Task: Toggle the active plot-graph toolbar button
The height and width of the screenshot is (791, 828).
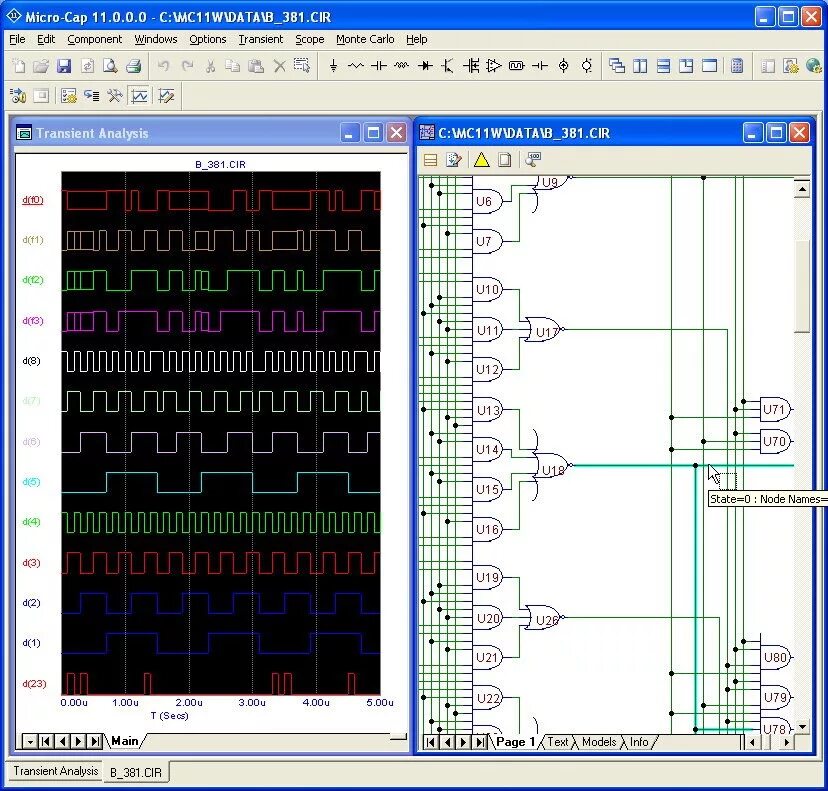Action: [139, 96]
